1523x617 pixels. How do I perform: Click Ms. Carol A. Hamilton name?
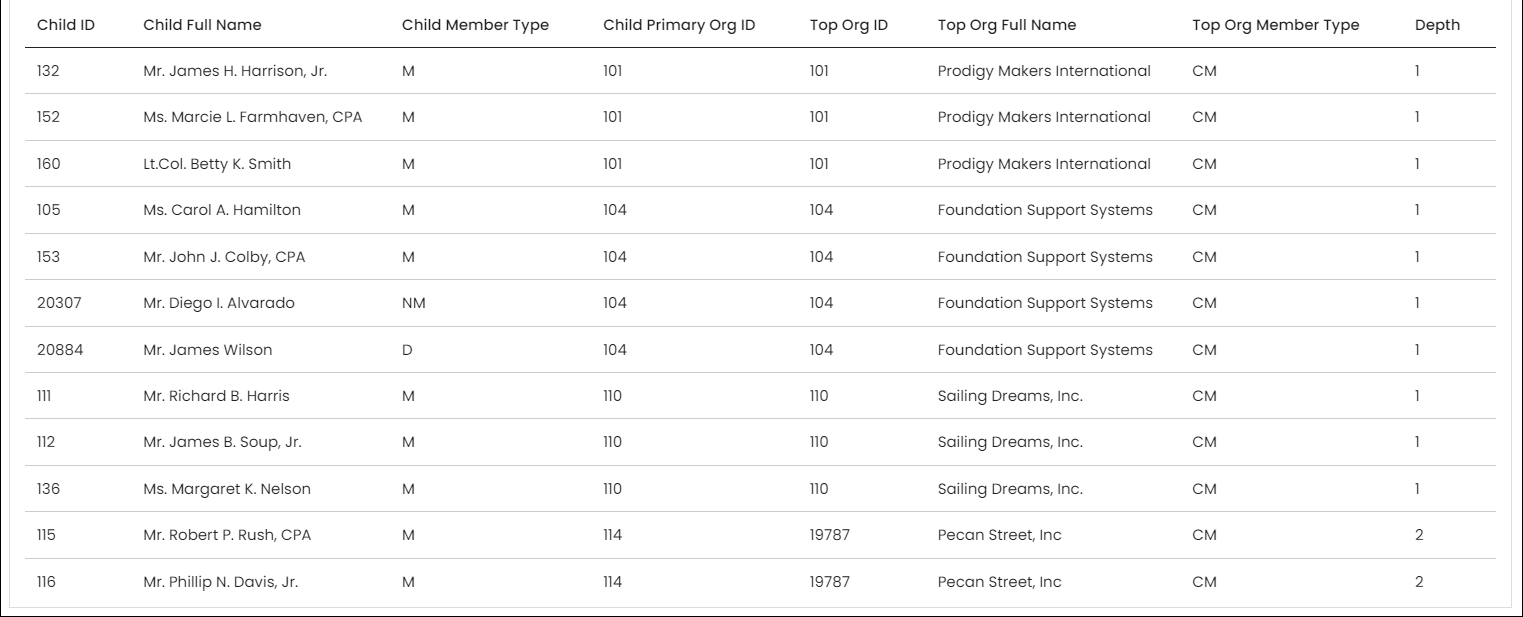click(222, 210)
